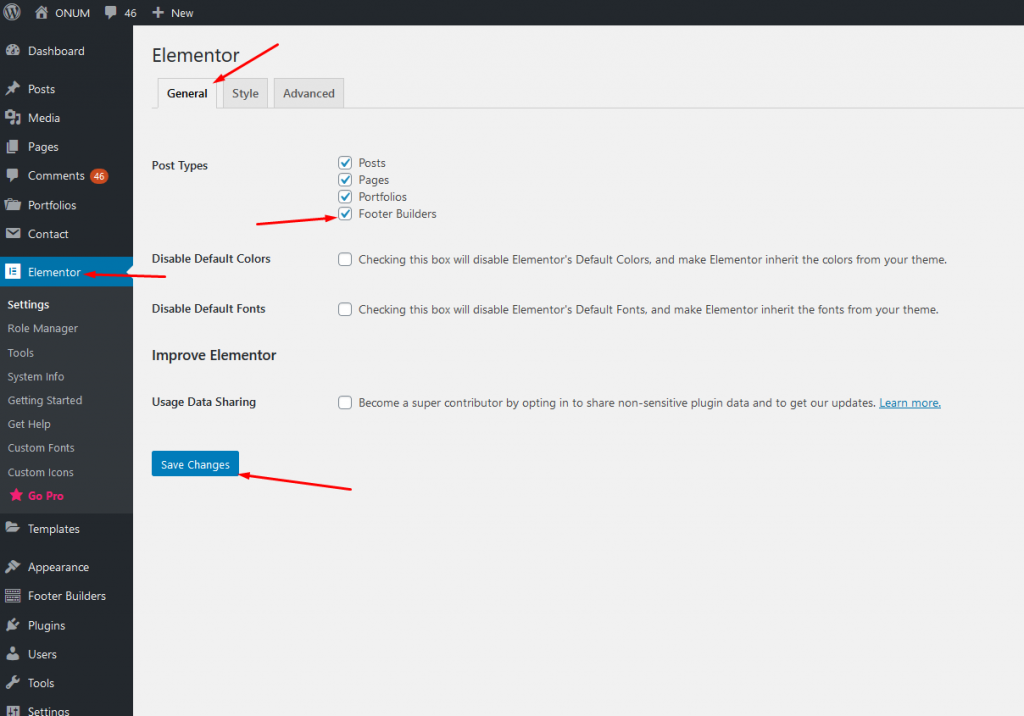Open the Templates menu label
This screenshot has width=1024, height=716.
[x=54, y=529]
